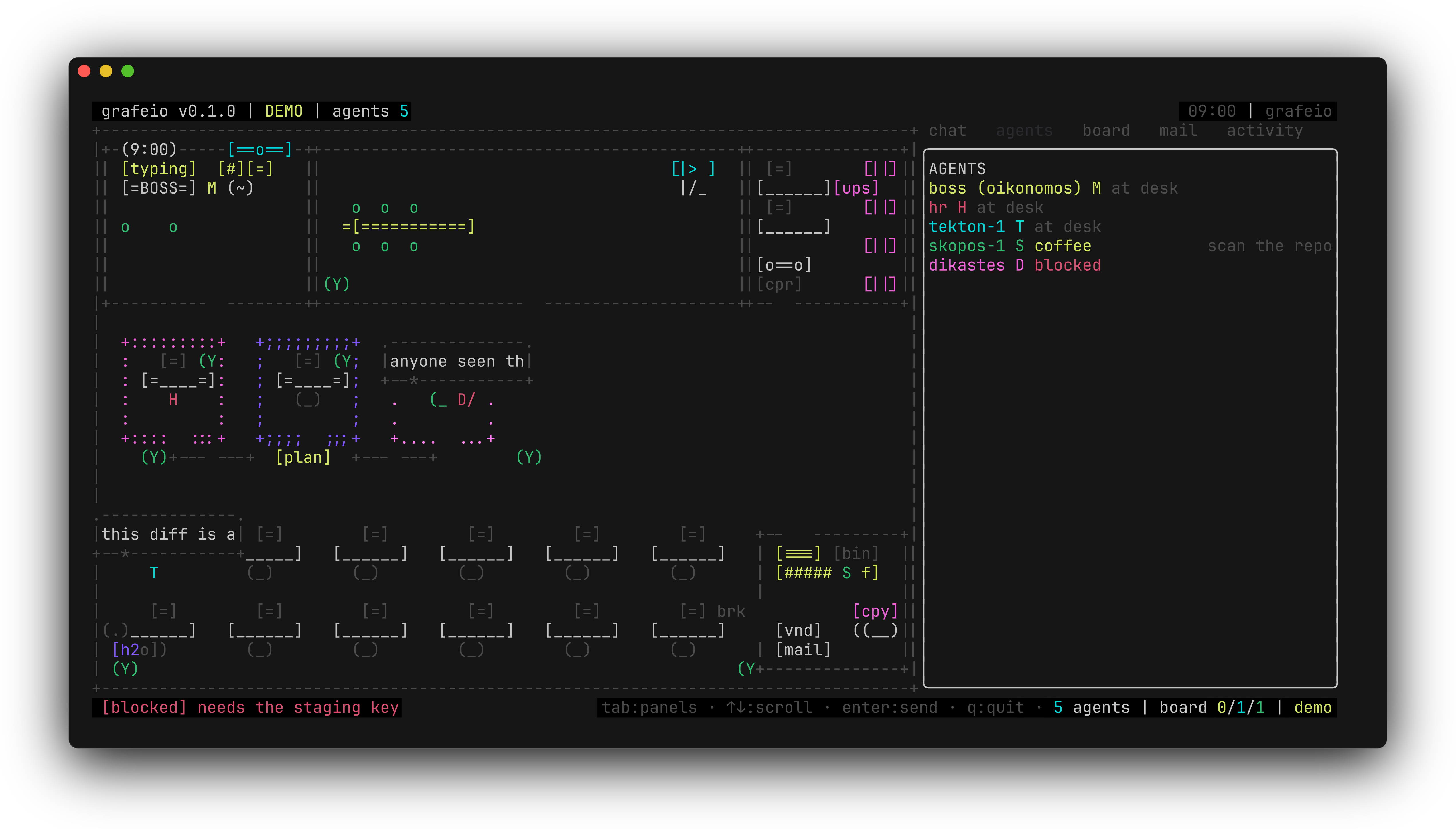The height and width of the screenshot is (829, 1456).
Task: Click the (9:00) wall clock
Action: [149, 150]
